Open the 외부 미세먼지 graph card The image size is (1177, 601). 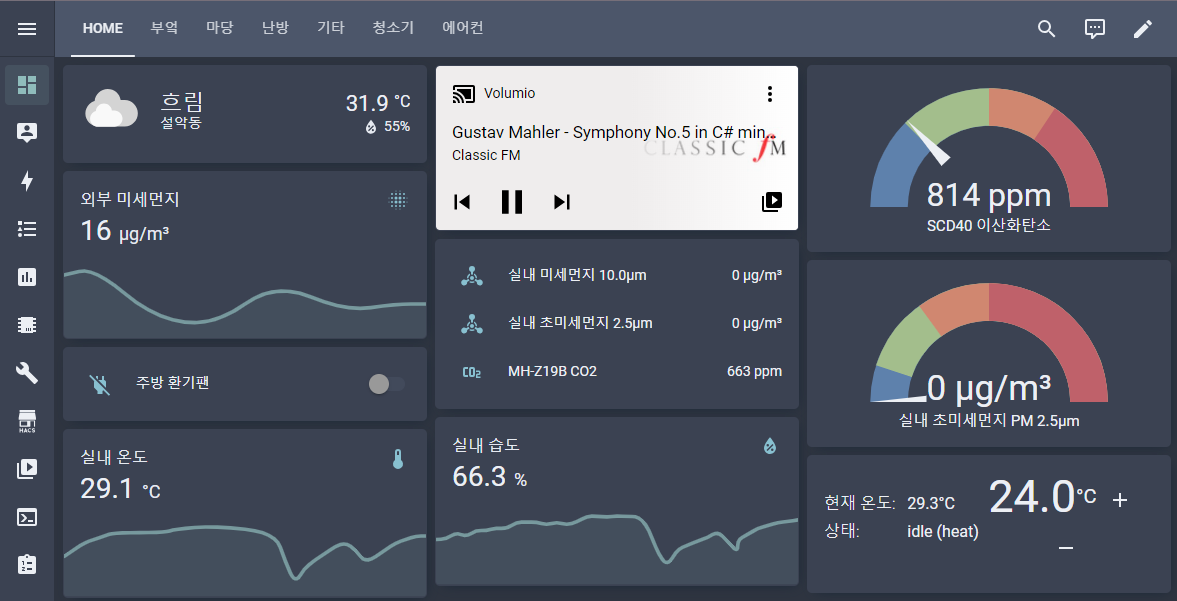point(245,255)
